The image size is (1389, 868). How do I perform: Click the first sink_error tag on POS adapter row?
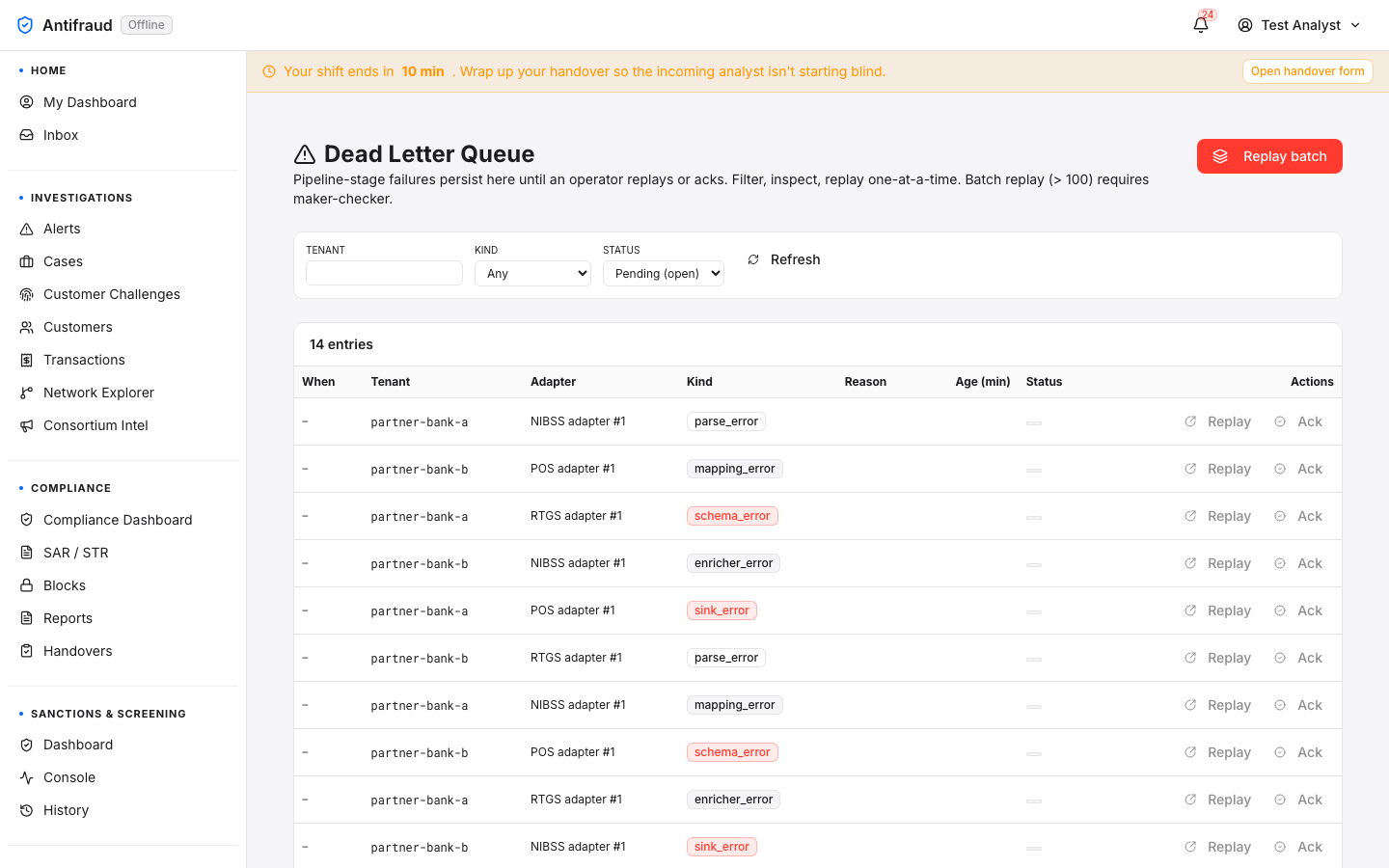(x=722, y=610)
